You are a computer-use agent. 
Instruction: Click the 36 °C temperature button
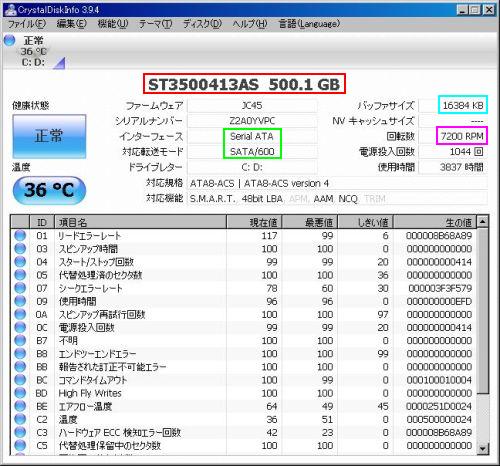coord(49,190)
